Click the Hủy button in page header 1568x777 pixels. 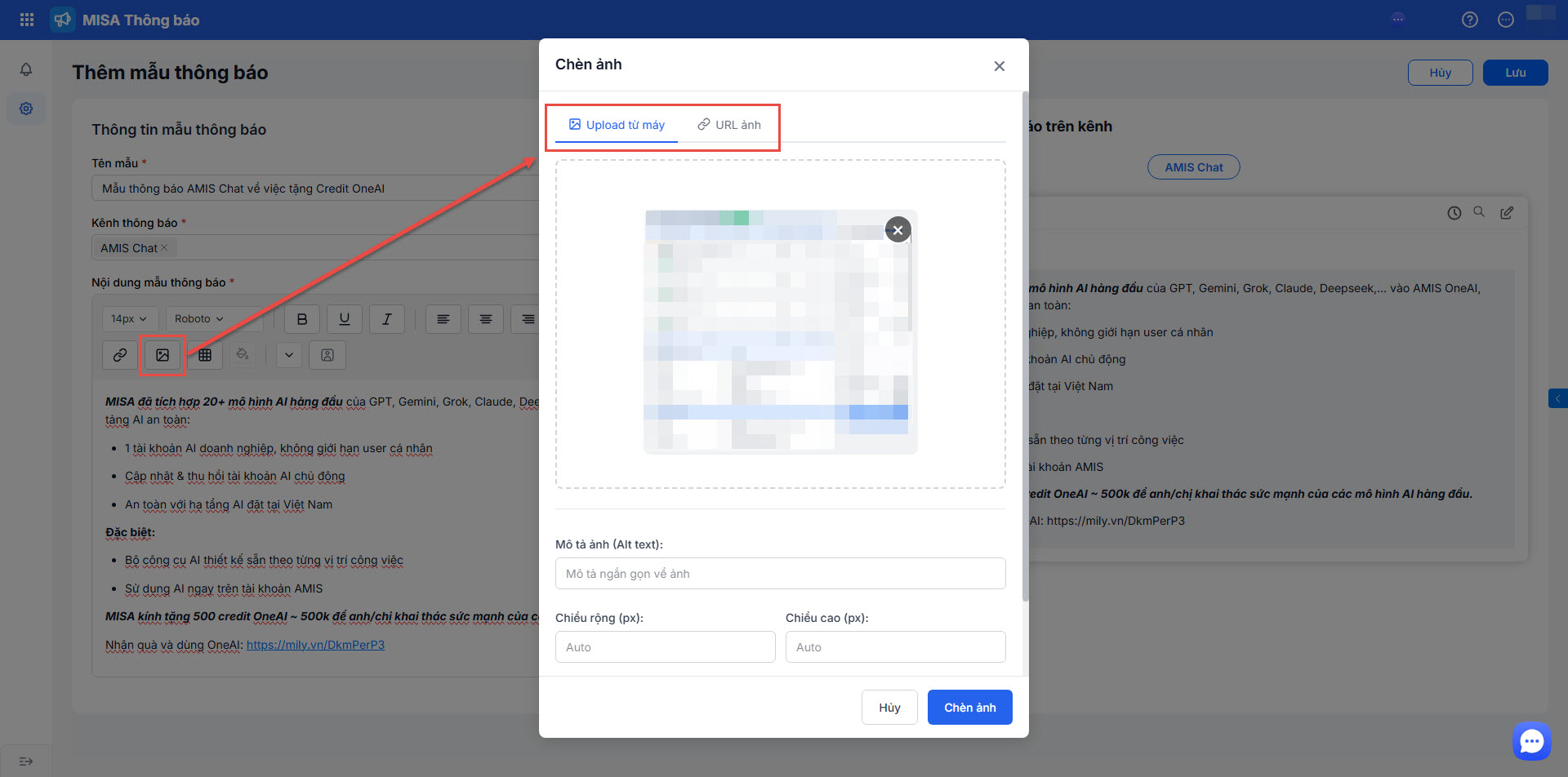click(1441, 73)
